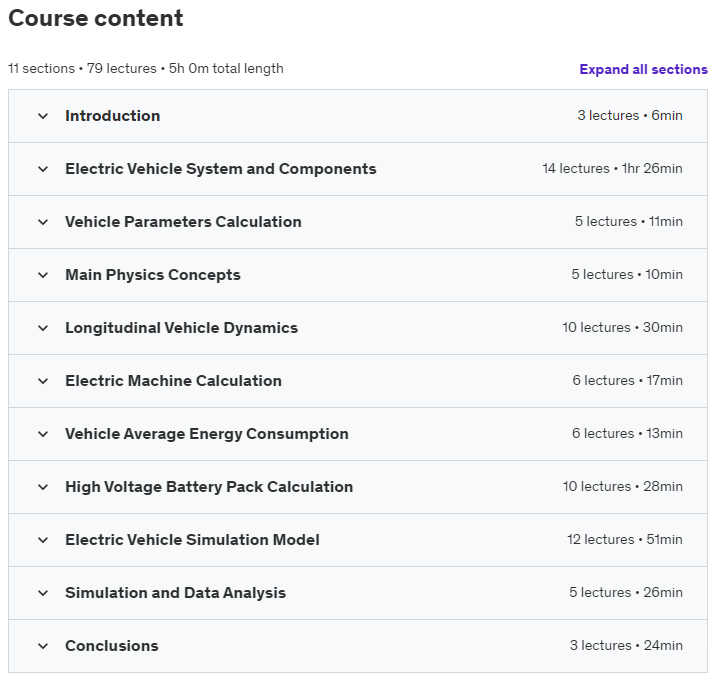Viewport: 712px width, 675px height.
Task: Expand chevron beside Longitudinal Vehicle Dynamics
Action: pyautogui.click(x=43, y=328)
